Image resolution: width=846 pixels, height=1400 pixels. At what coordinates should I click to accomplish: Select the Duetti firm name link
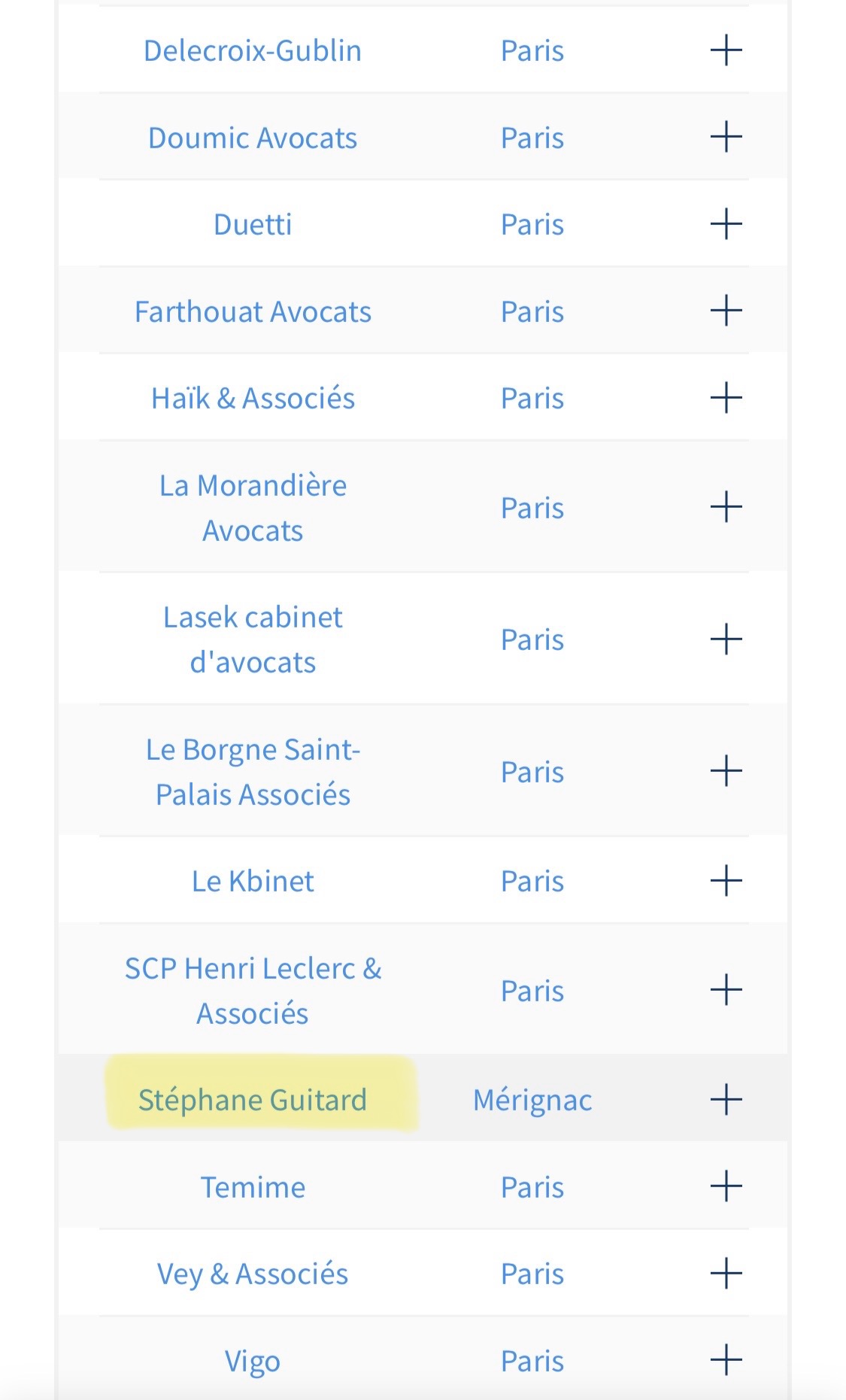pos(253,224)
